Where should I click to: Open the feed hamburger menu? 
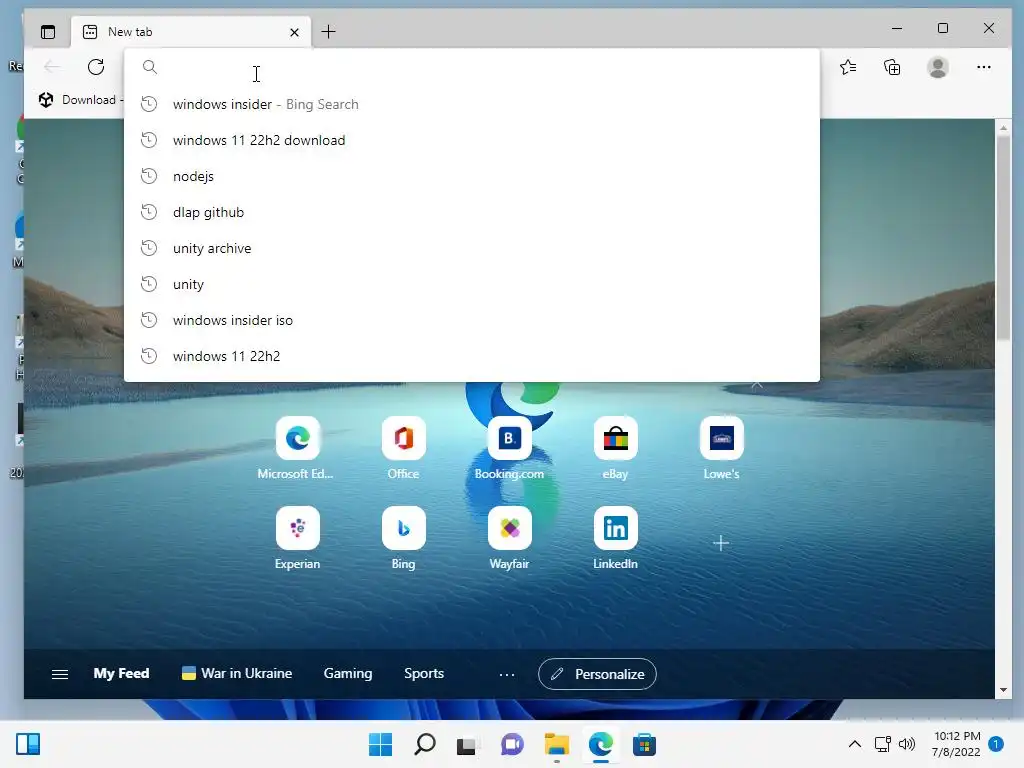[60, 674]
